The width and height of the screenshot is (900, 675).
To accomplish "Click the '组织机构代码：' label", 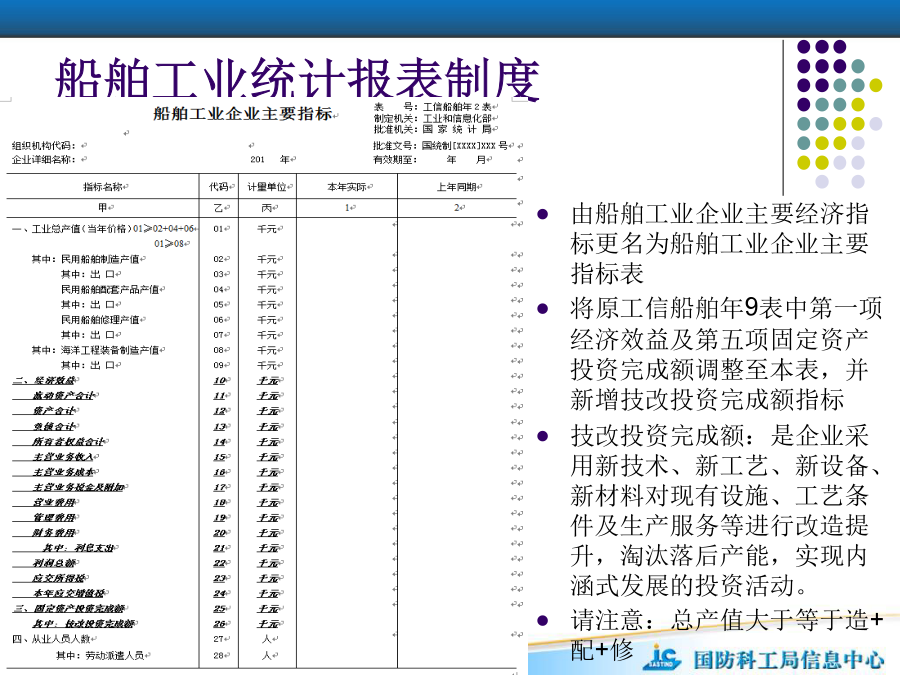I will pos(44,146).
